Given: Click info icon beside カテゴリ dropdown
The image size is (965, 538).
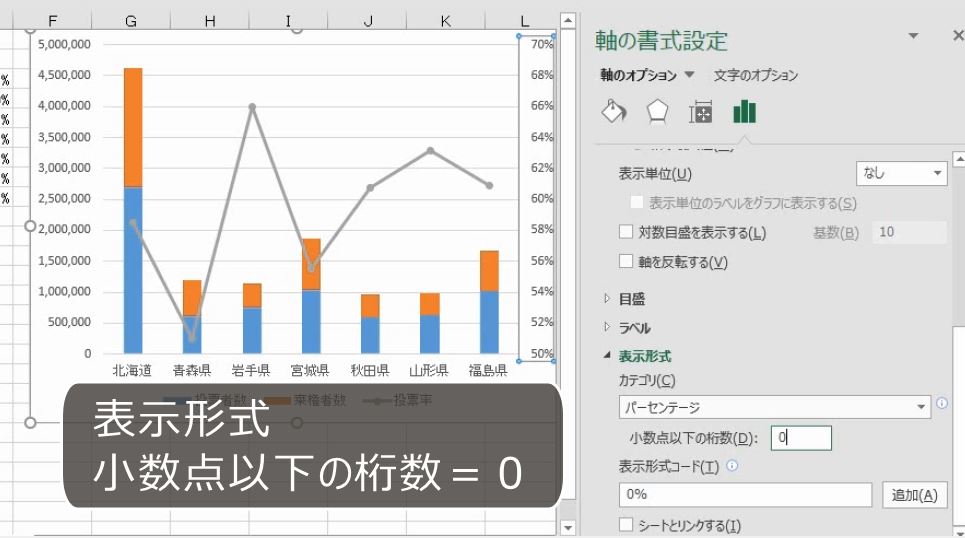Looking at the screenshot, I should pos(942,403).
